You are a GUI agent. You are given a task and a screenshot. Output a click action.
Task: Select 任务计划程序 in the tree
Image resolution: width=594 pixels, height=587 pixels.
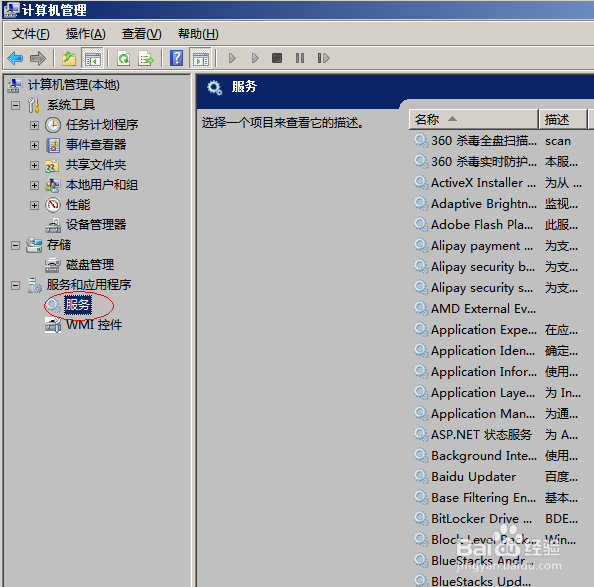(x=102, y=125)
